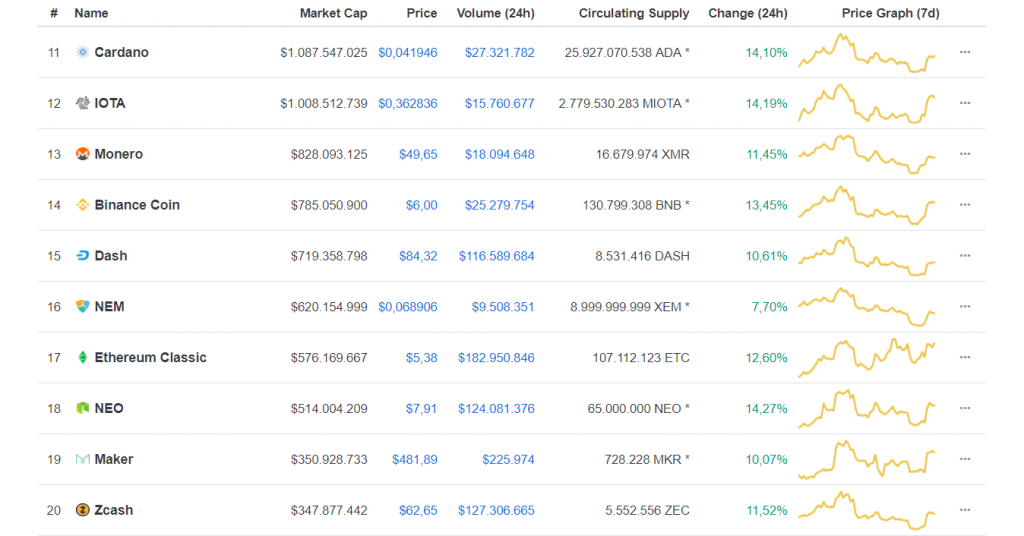
Task: Click Monero supply 16.679.974 XMR
Action: (643, 155)
